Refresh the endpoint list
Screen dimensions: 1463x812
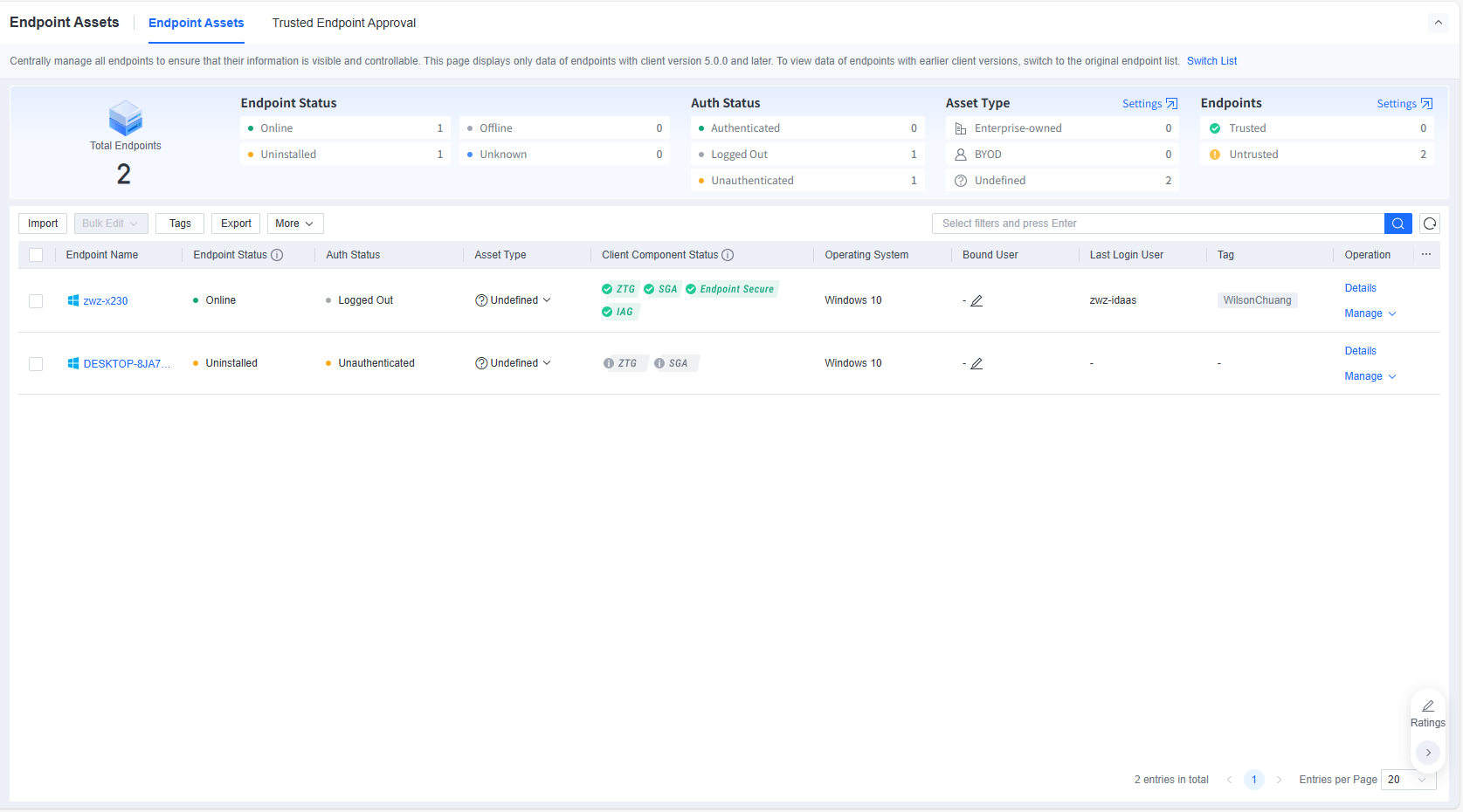1430,224
